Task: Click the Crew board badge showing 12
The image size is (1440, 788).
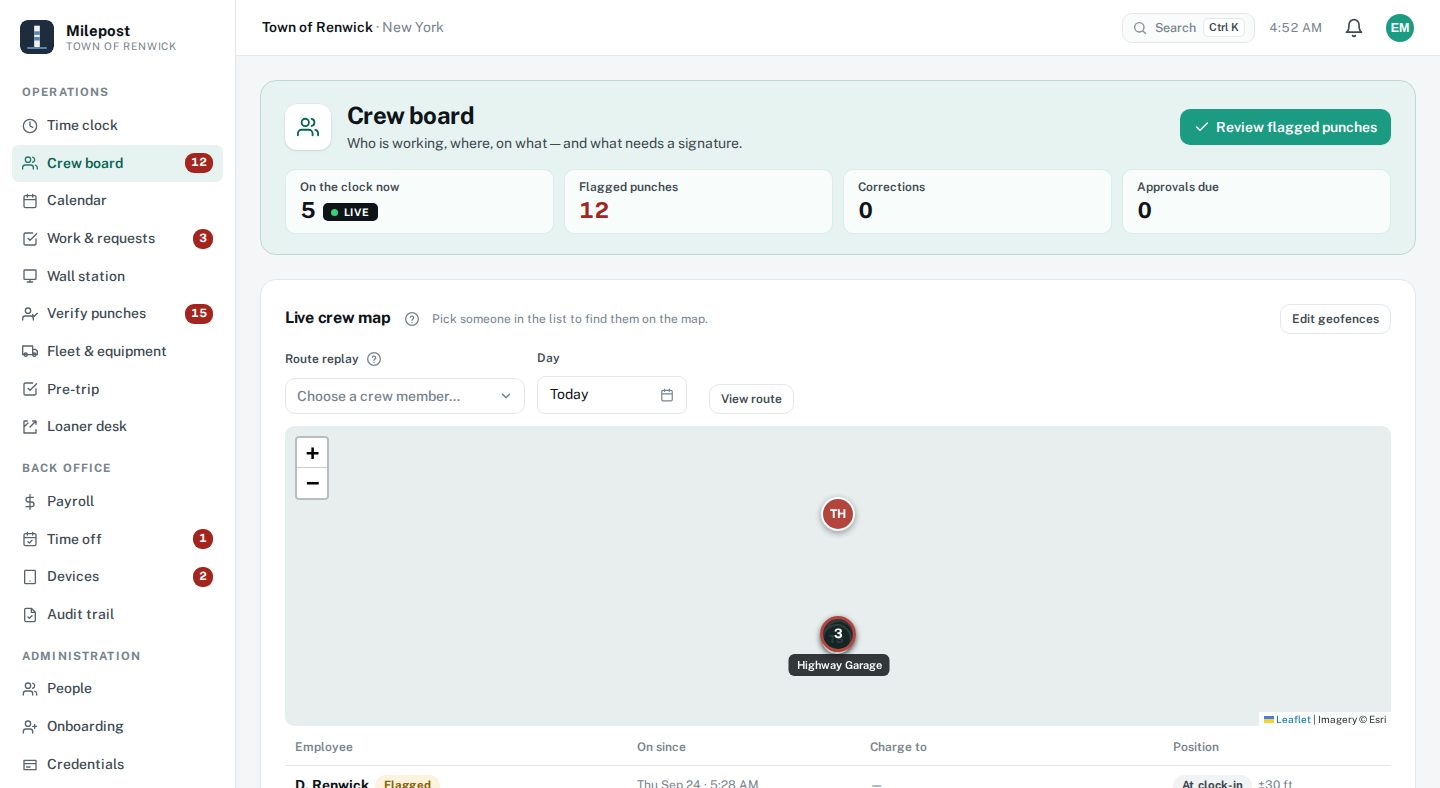Action: tap(199, 163)
